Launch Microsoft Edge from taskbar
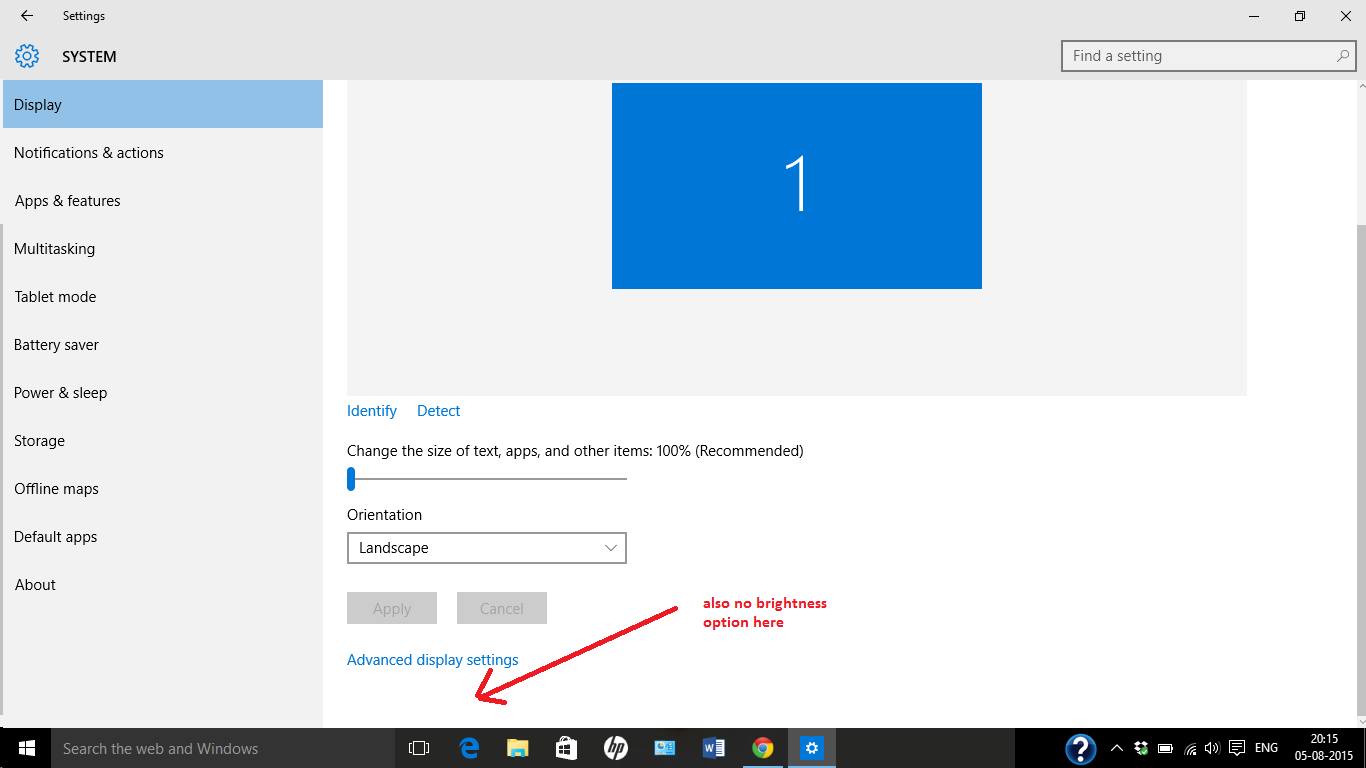 click(x=469, y=748)
